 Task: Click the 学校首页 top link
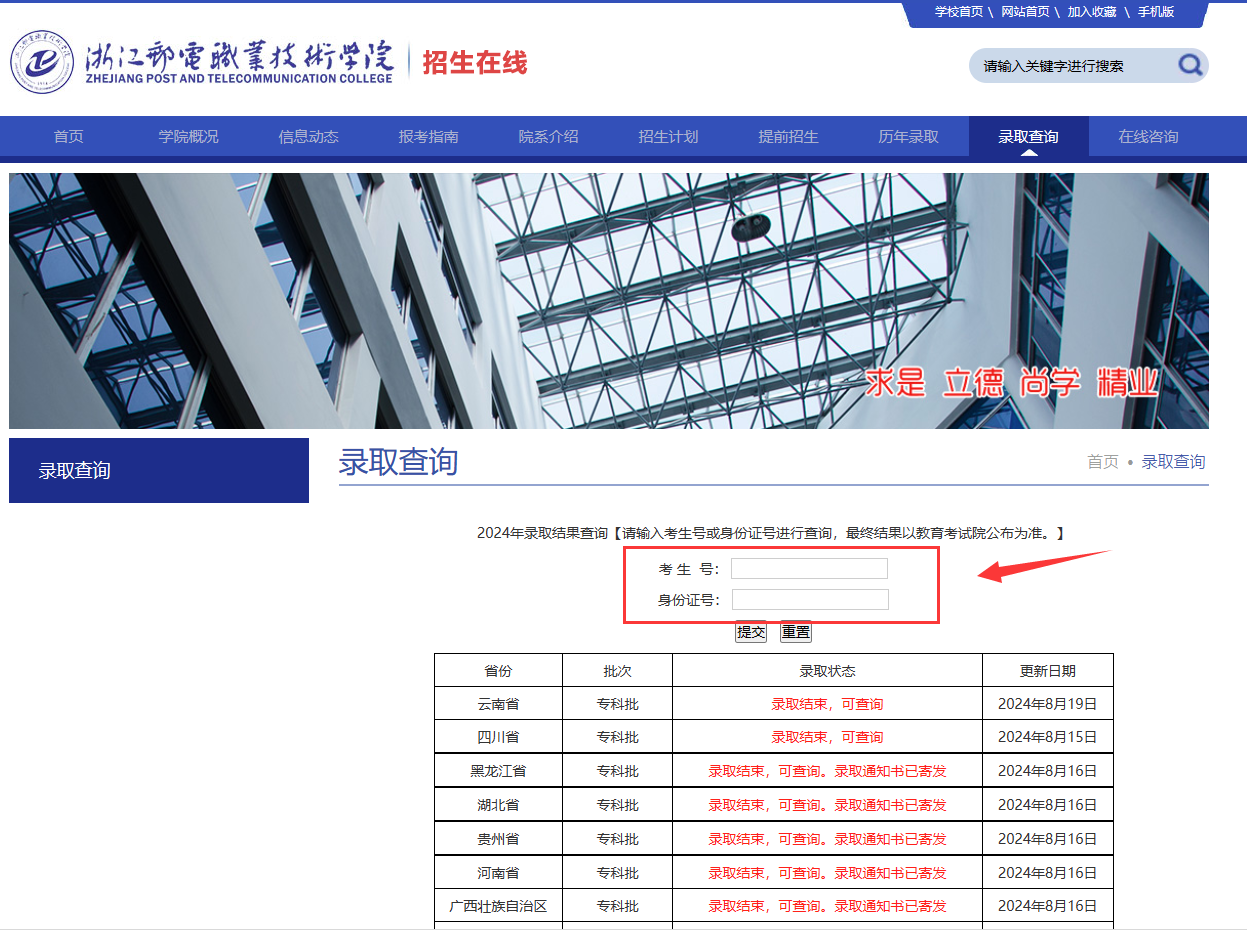coord(959,12)
